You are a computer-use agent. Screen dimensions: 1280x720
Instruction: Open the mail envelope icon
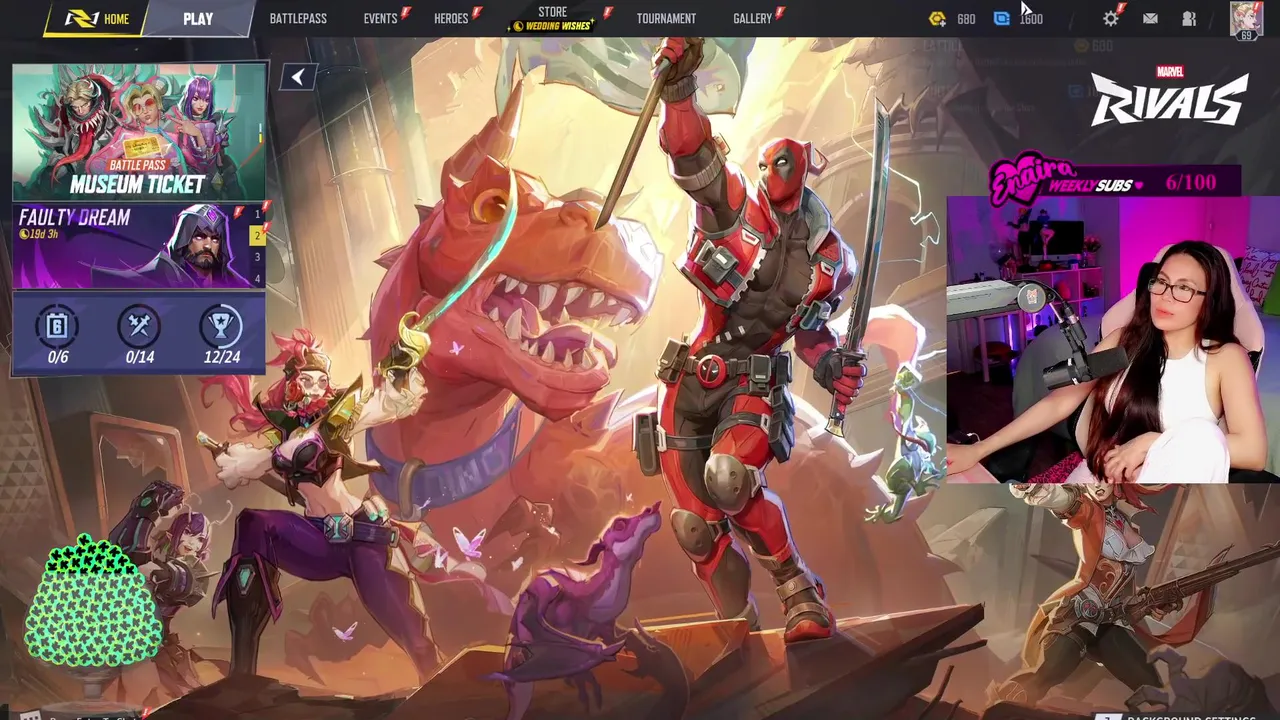[x=1150, y=19]
